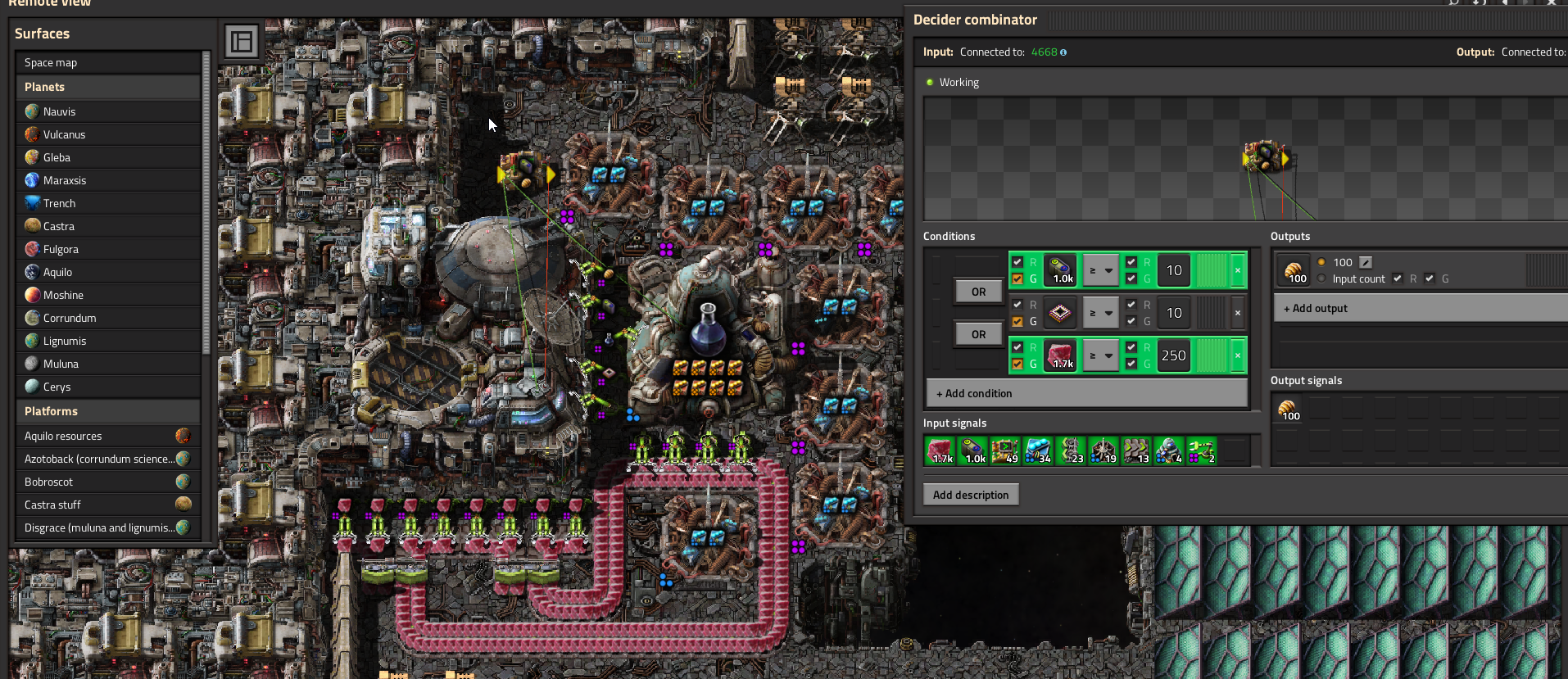Select the Vulcanus planet icon
1568x679 pixels.
(x=32, y=134)
